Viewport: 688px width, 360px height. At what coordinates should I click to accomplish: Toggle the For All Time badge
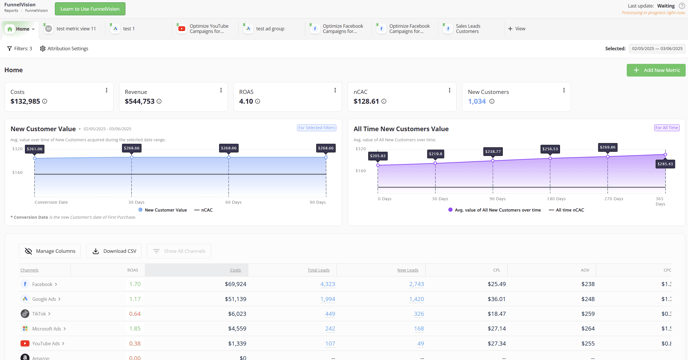pyautogui.click(x=667, y=128)
